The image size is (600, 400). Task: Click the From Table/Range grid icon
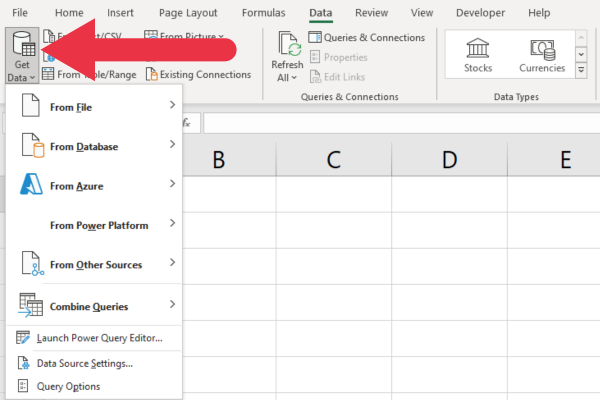tap(48, 73)
